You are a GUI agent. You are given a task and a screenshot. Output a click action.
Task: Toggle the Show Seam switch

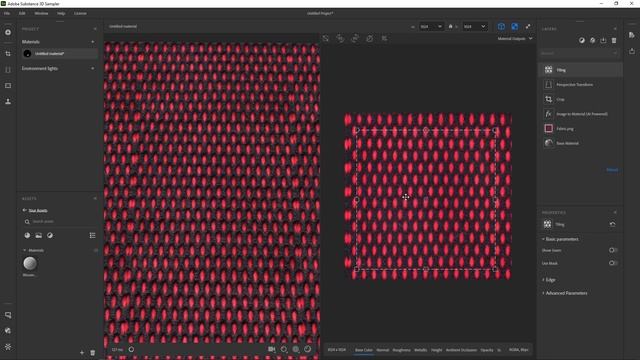(x=613, y=250)
